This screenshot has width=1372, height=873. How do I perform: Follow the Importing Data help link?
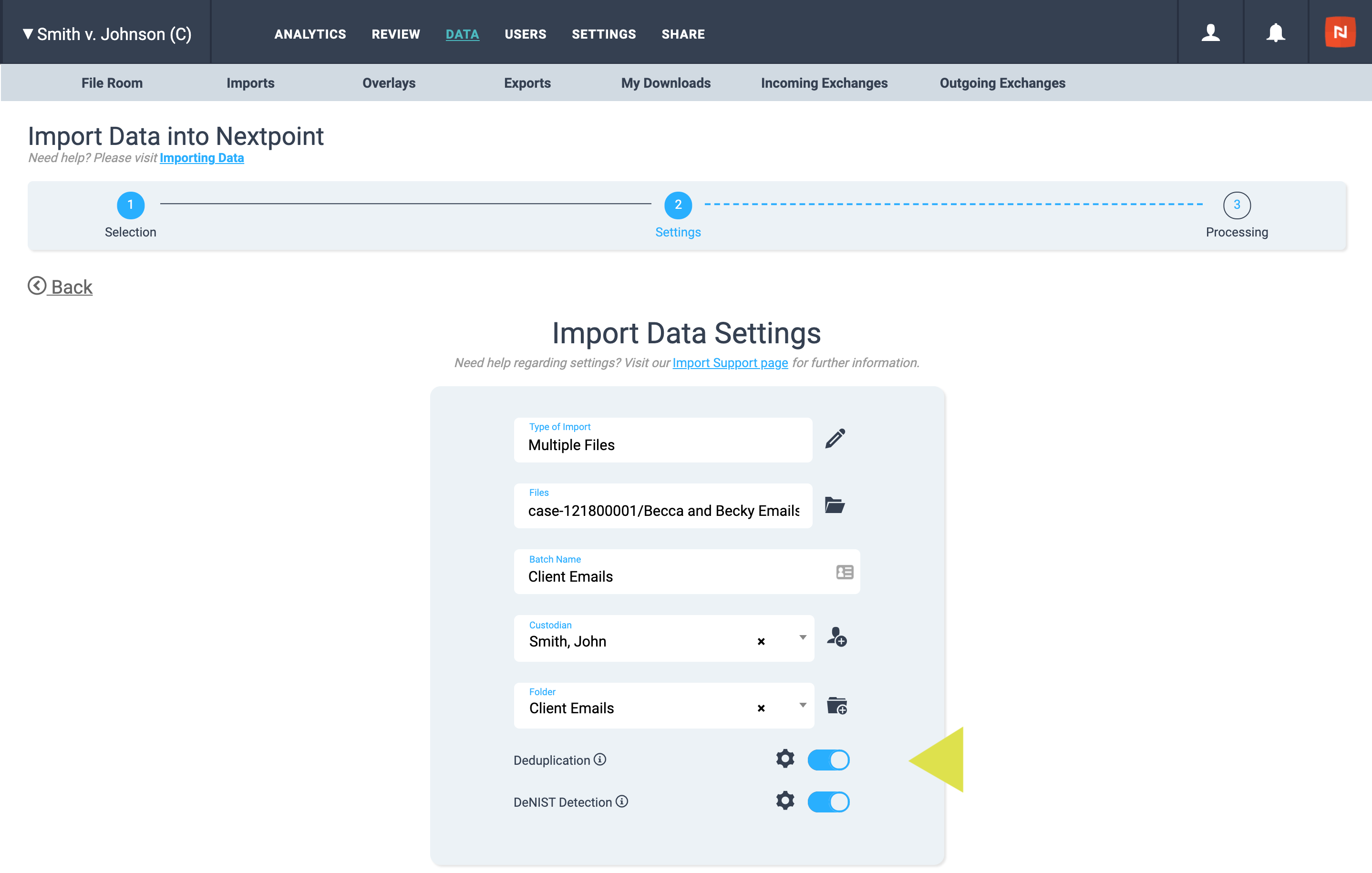coord(202,158)
